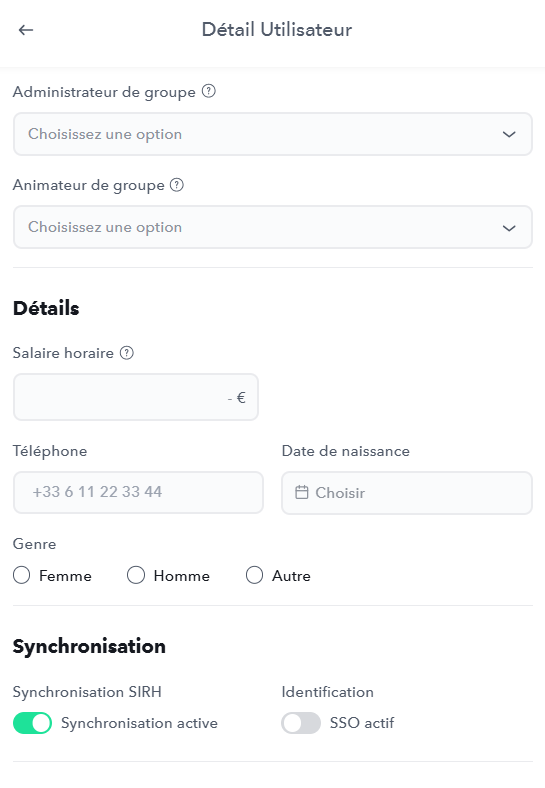The height and width of the screenshot is (788, 545).
Task: Open the Date de naissance Choisir picker
Action: 407,492
